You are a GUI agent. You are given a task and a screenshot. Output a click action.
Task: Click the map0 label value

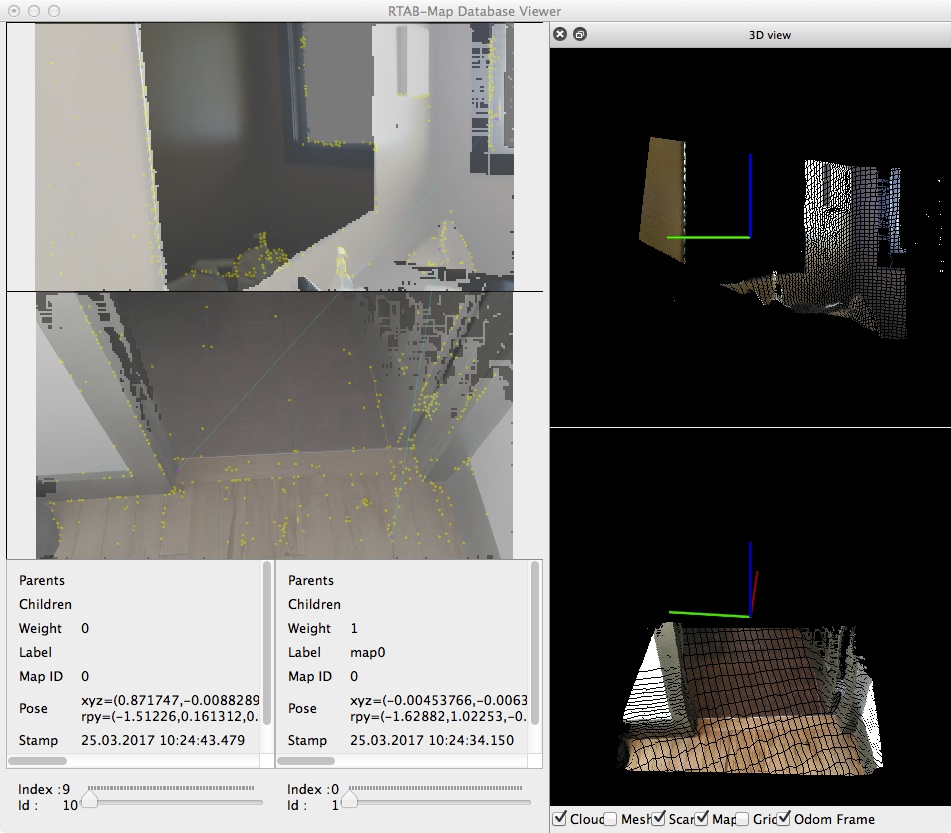click(x=368, y=652)
